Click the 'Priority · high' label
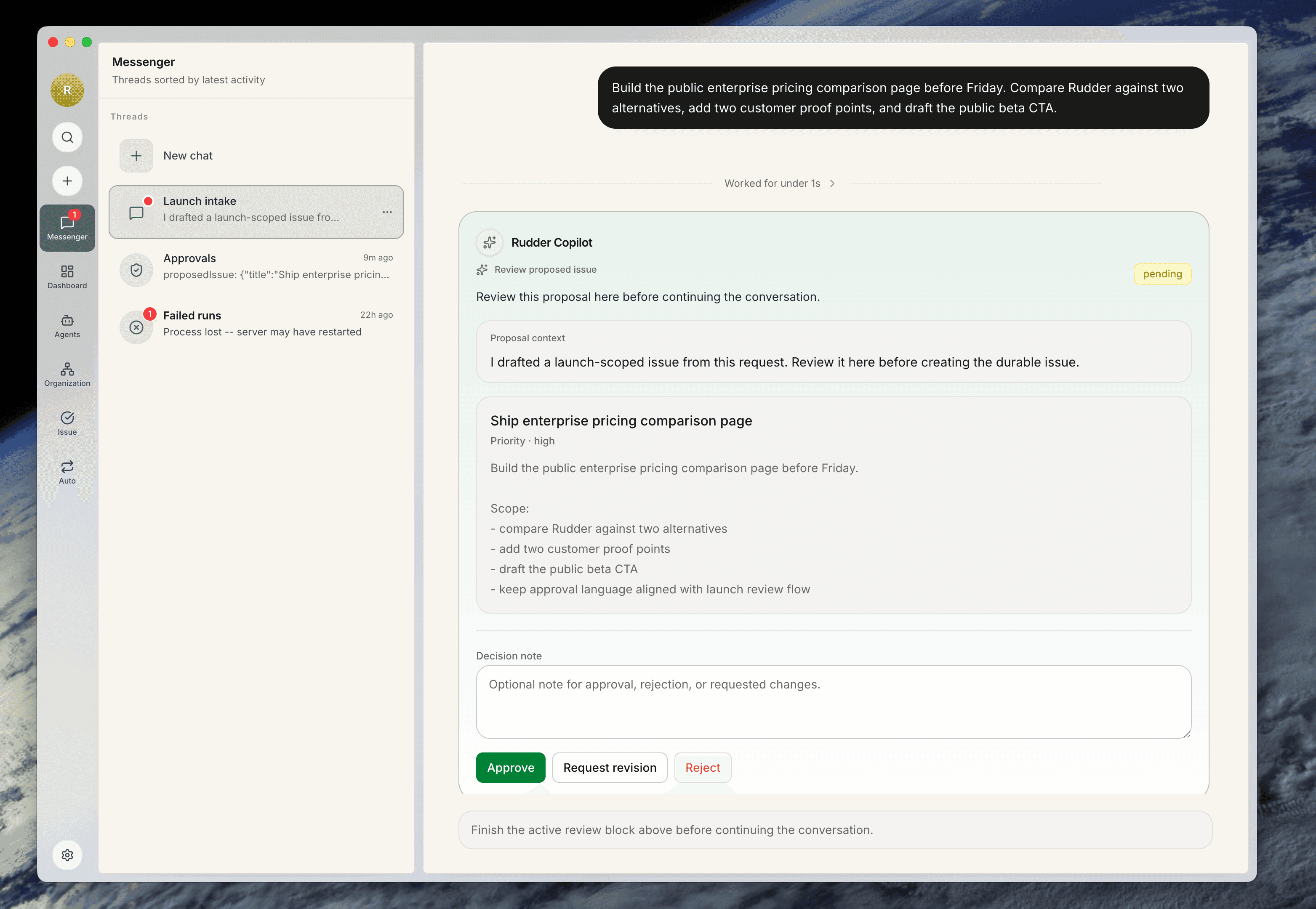Screen dimensions: 1316x909 [522, 441]
